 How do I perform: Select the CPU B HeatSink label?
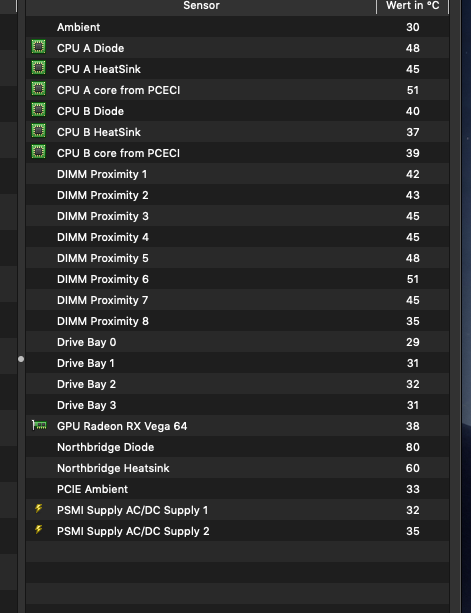click(x=99, y=132)
